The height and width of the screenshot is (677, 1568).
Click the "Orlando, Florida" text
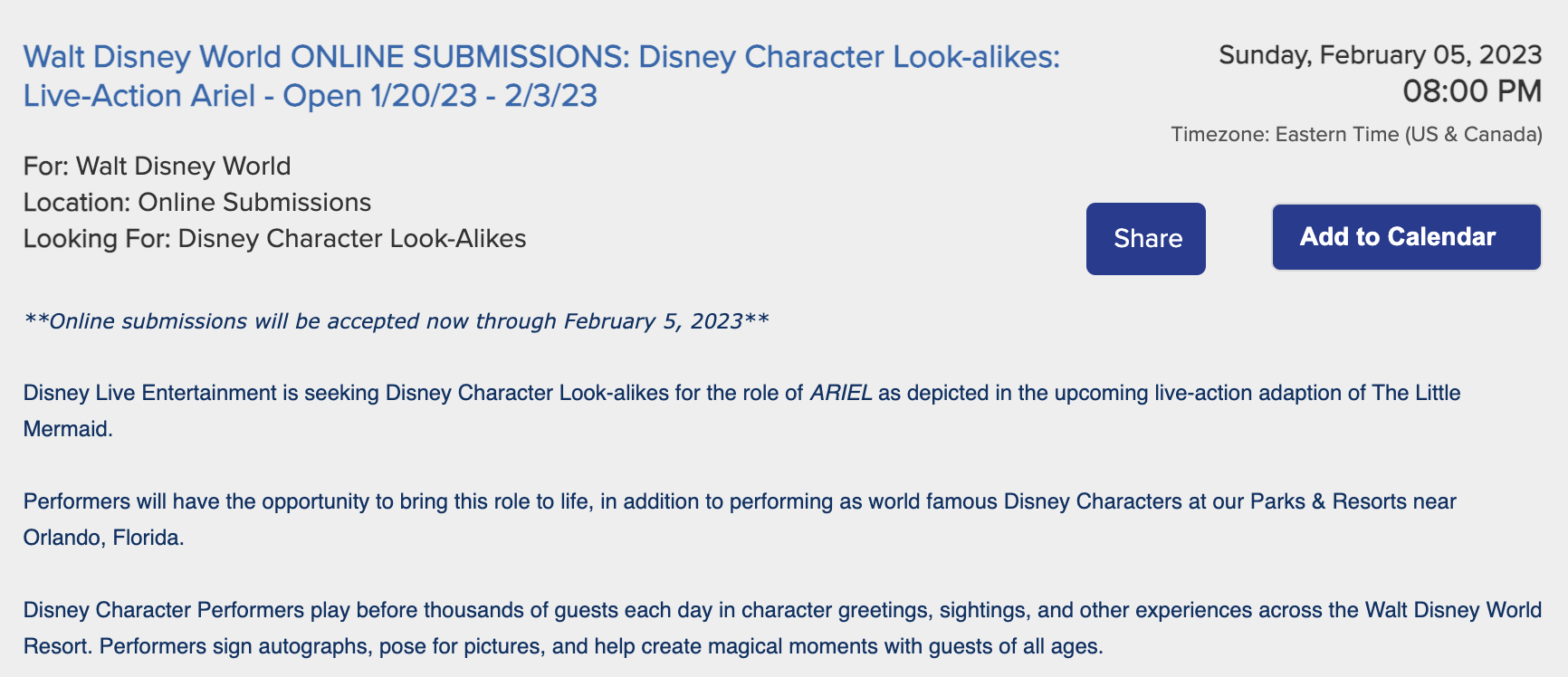pyautogui.click(x=103, y=538)
